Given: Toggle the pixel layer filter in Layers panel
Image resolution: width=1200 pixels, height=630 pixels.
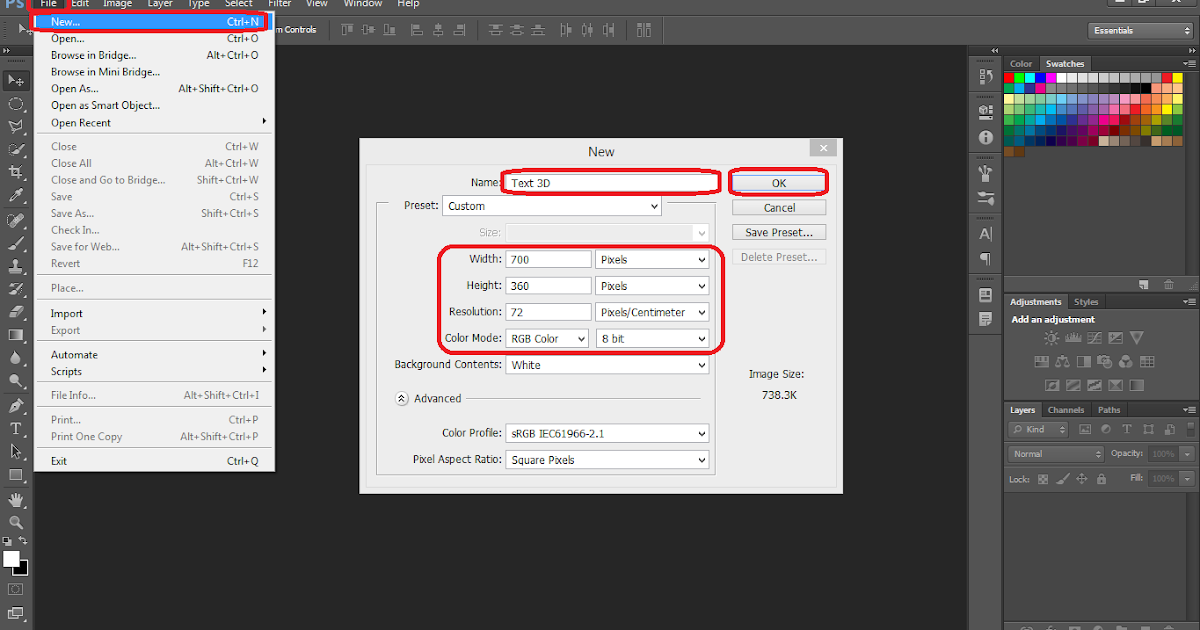Looking at the screenshot, I should click(1086, 429).
